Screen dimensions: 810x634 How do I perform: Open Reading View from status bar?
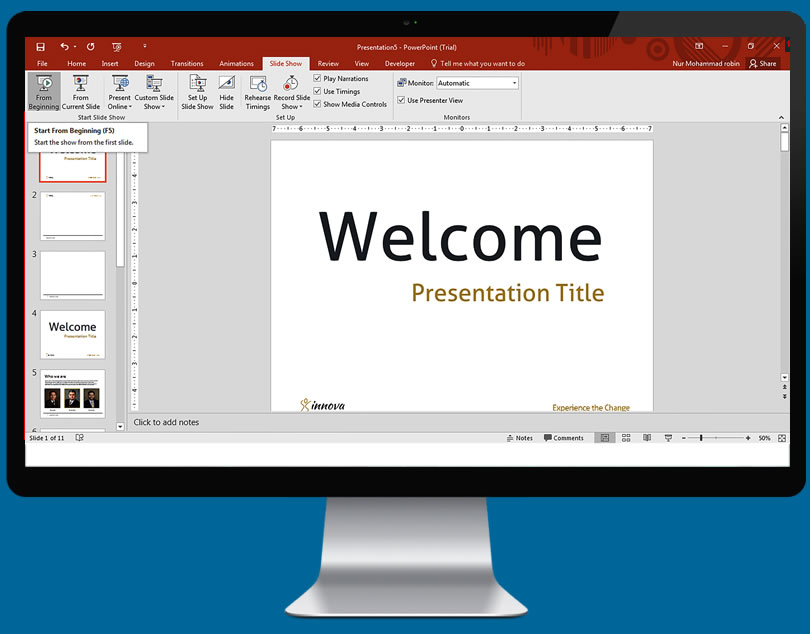coord(647,438)
